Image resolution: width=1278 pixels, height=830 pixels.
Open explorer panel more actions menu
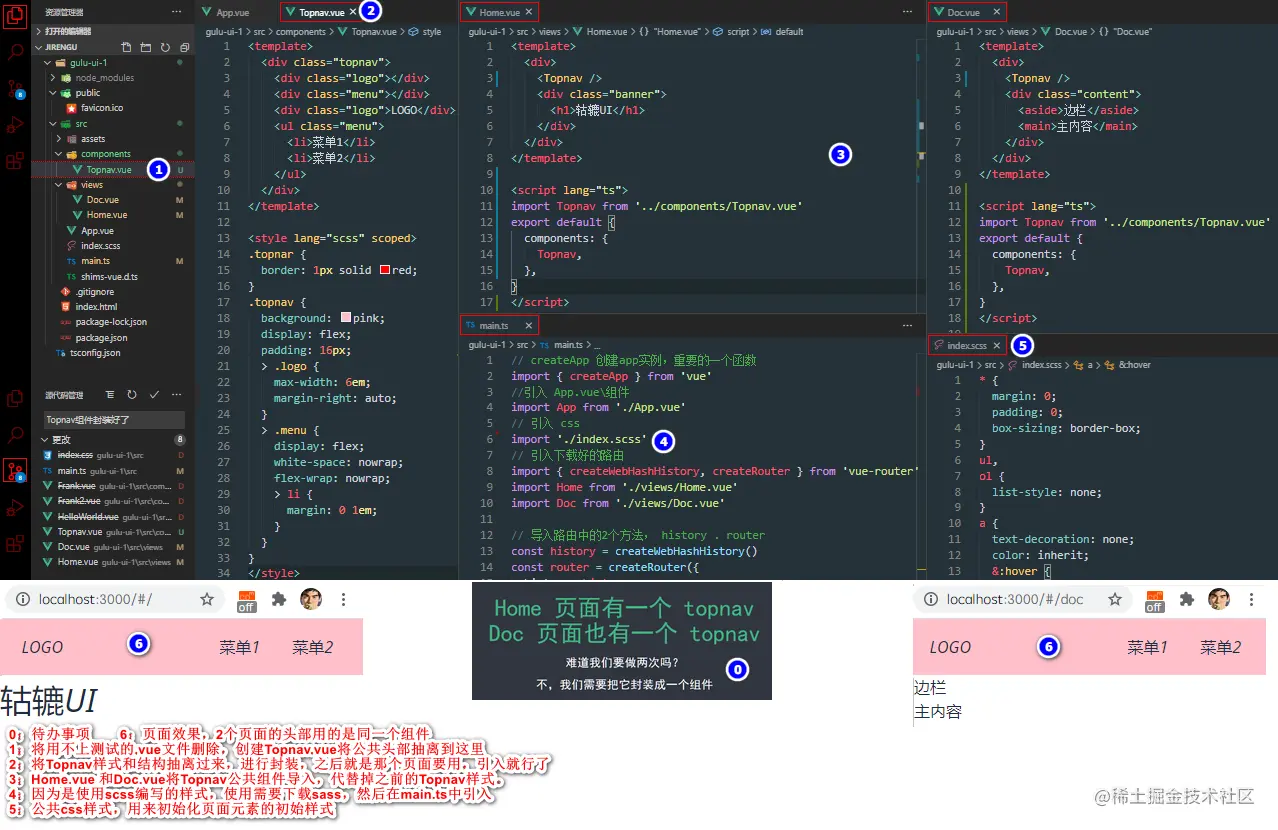click(x=177, y=12)
